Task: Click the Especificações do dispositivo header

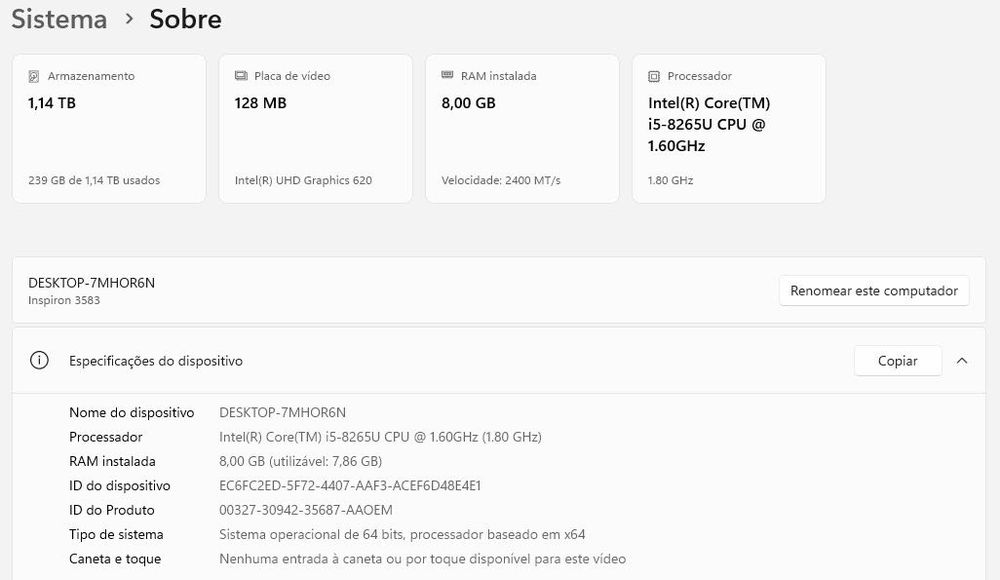Action: [x=156, y=361]
